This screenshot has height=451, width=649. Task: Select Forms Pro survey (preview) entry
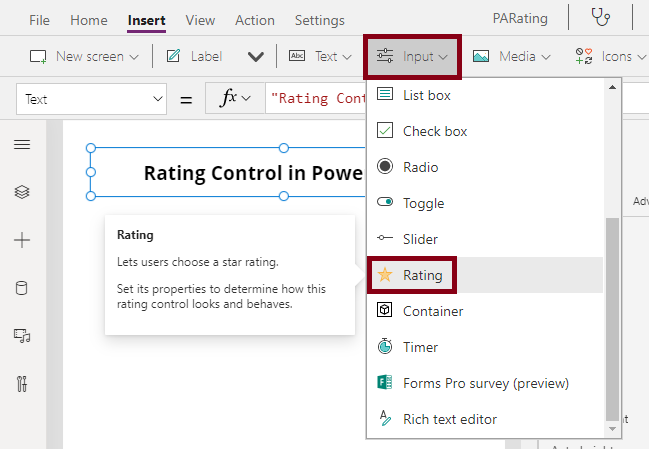(485, 383)
